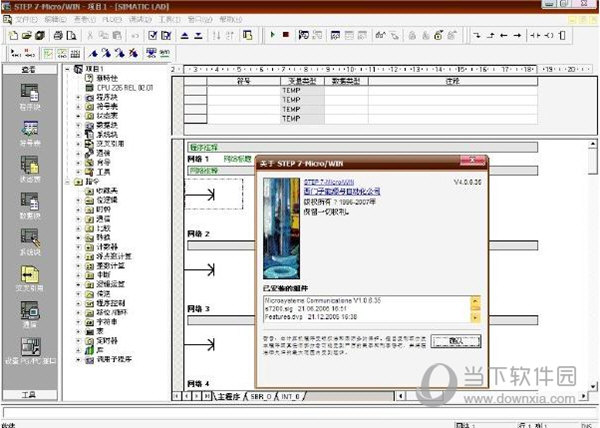Expand the 位逻辑 instruction folder
This screenshot has width=600, height=428.
coord(78,200)
